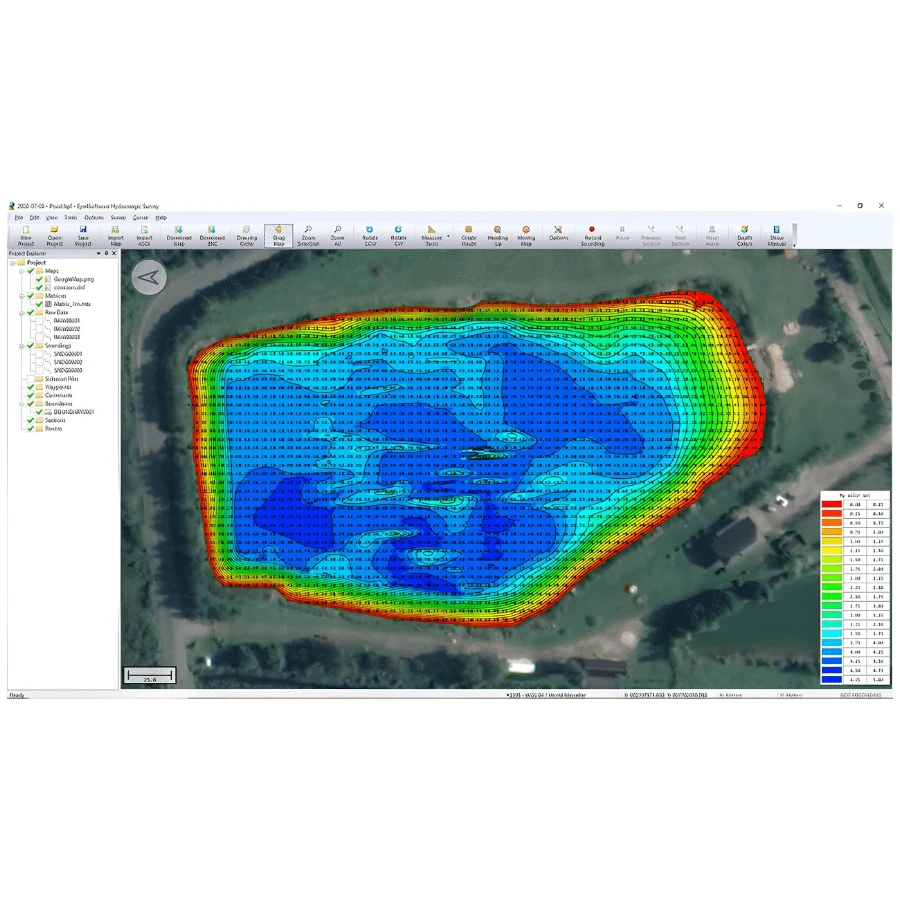Click the red 0.00–0.25 depth swatch

pyautogui.click(x=832, y=505)
